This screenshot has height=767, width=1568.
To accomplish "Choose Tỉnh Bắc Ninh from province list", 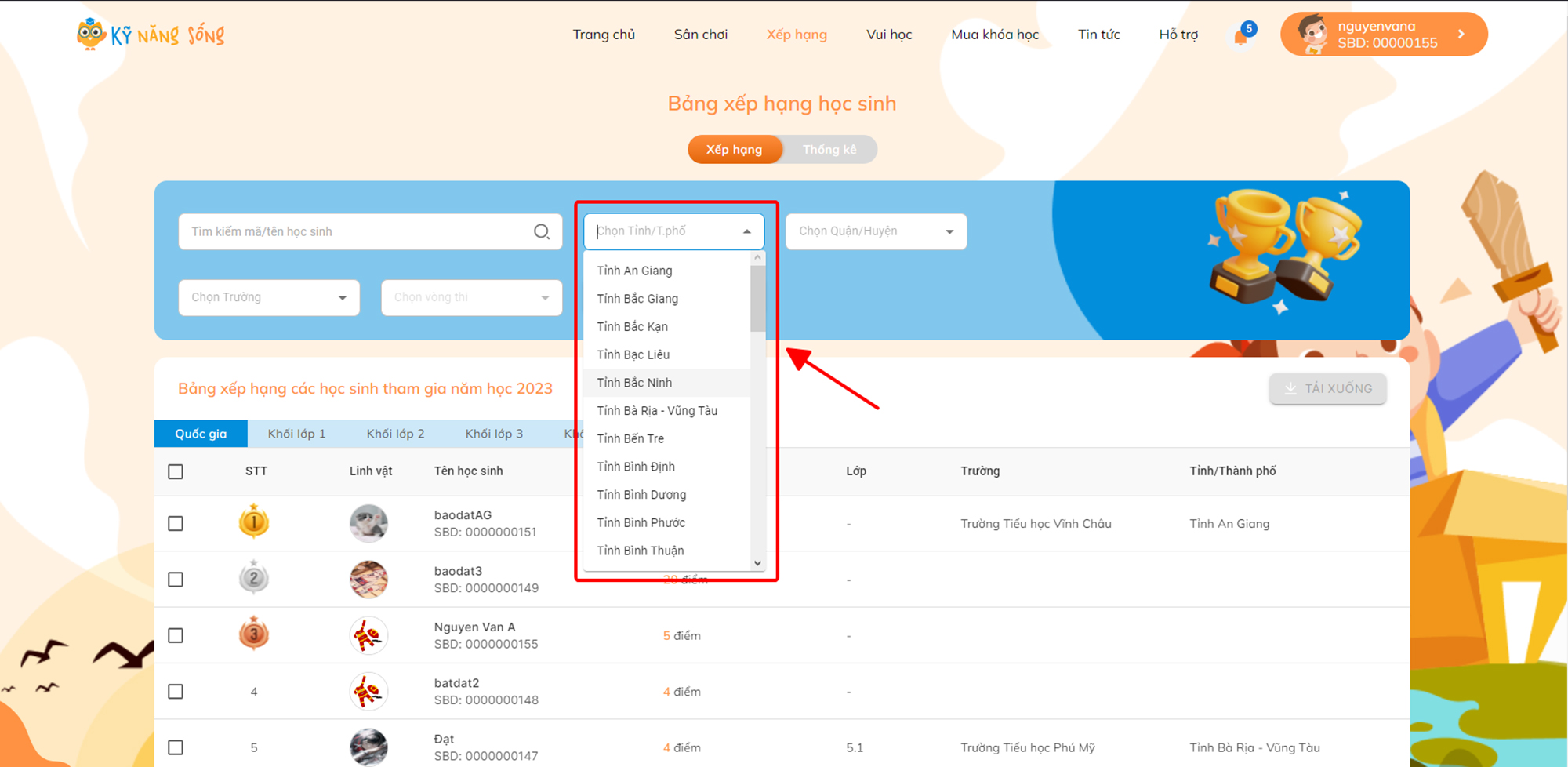I will pyautogui.click(x=634, y=383).
